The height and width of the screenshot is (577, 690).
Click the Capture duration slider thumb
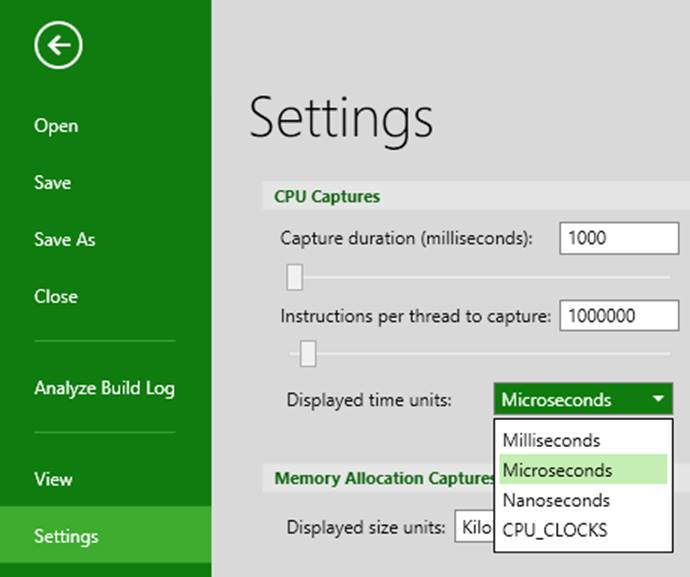294,277
